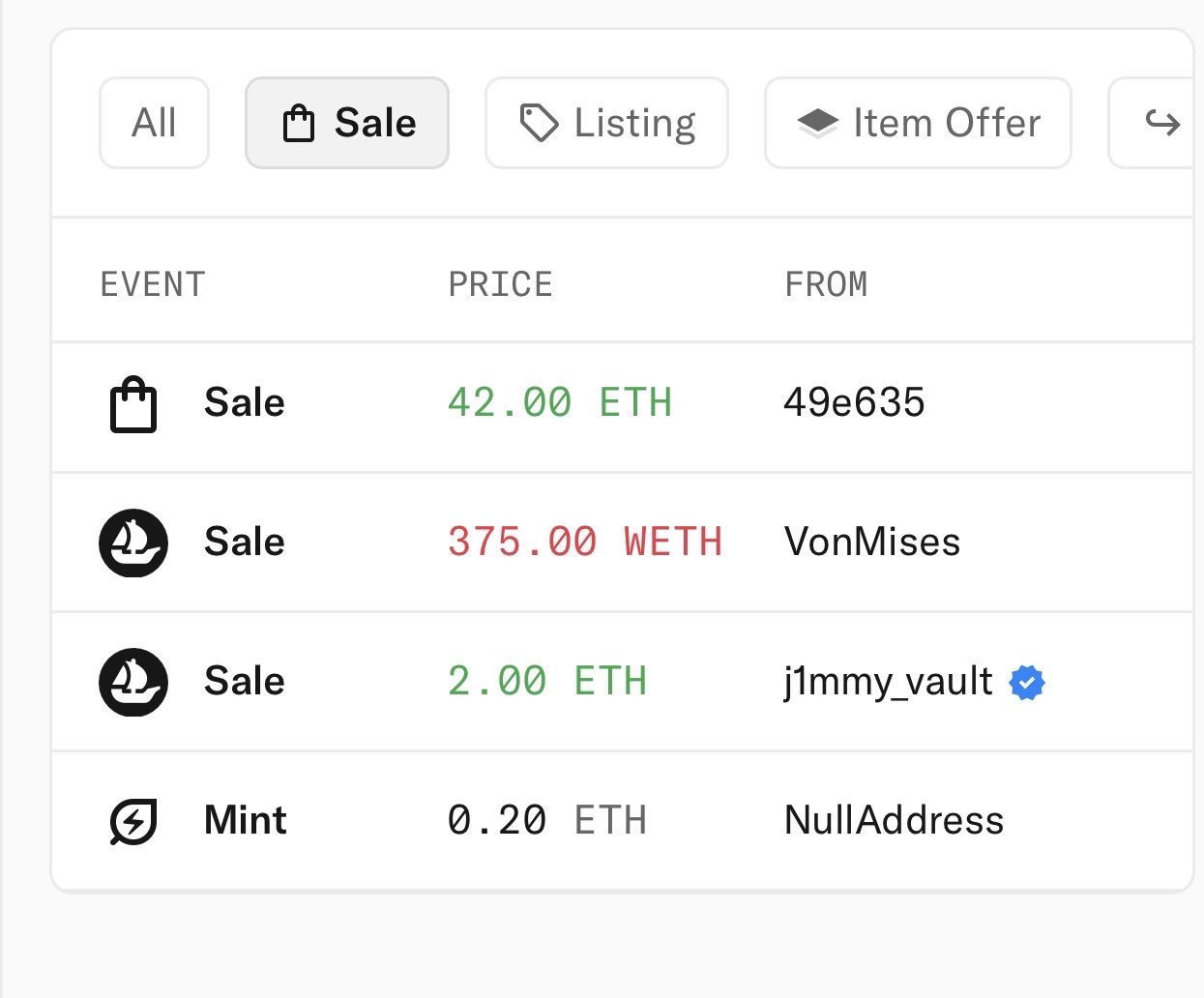Click OpenSea ship icon beside VonMises sale
The image size is (1204, 998).
pos(133,543)
